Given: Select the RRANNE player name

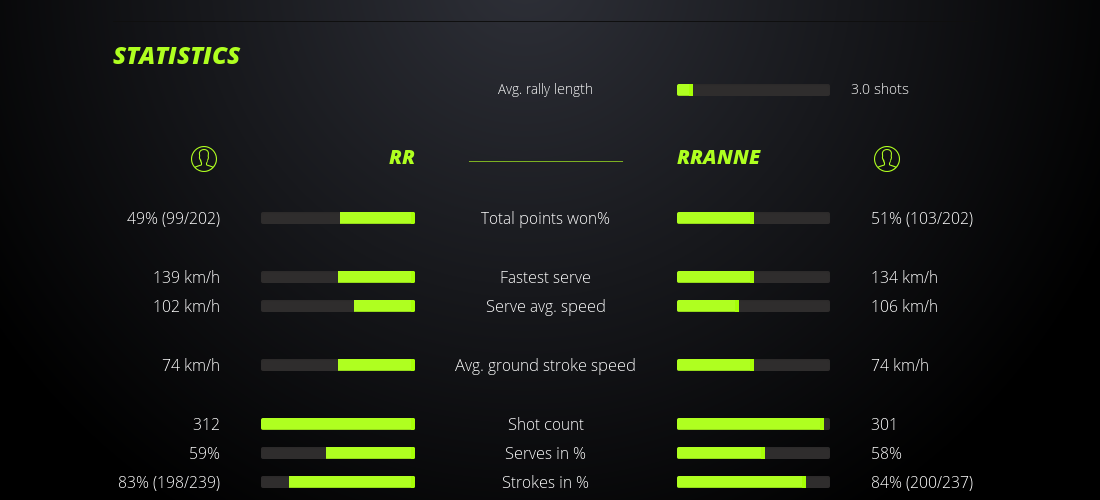Looking at the screenshot, I should [718, 158].
